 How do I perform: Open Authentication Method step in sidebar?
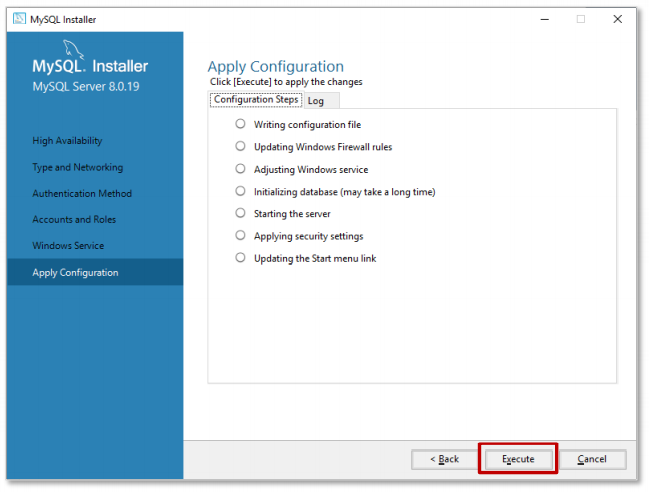pyautogui.click(x=82, y=193)
